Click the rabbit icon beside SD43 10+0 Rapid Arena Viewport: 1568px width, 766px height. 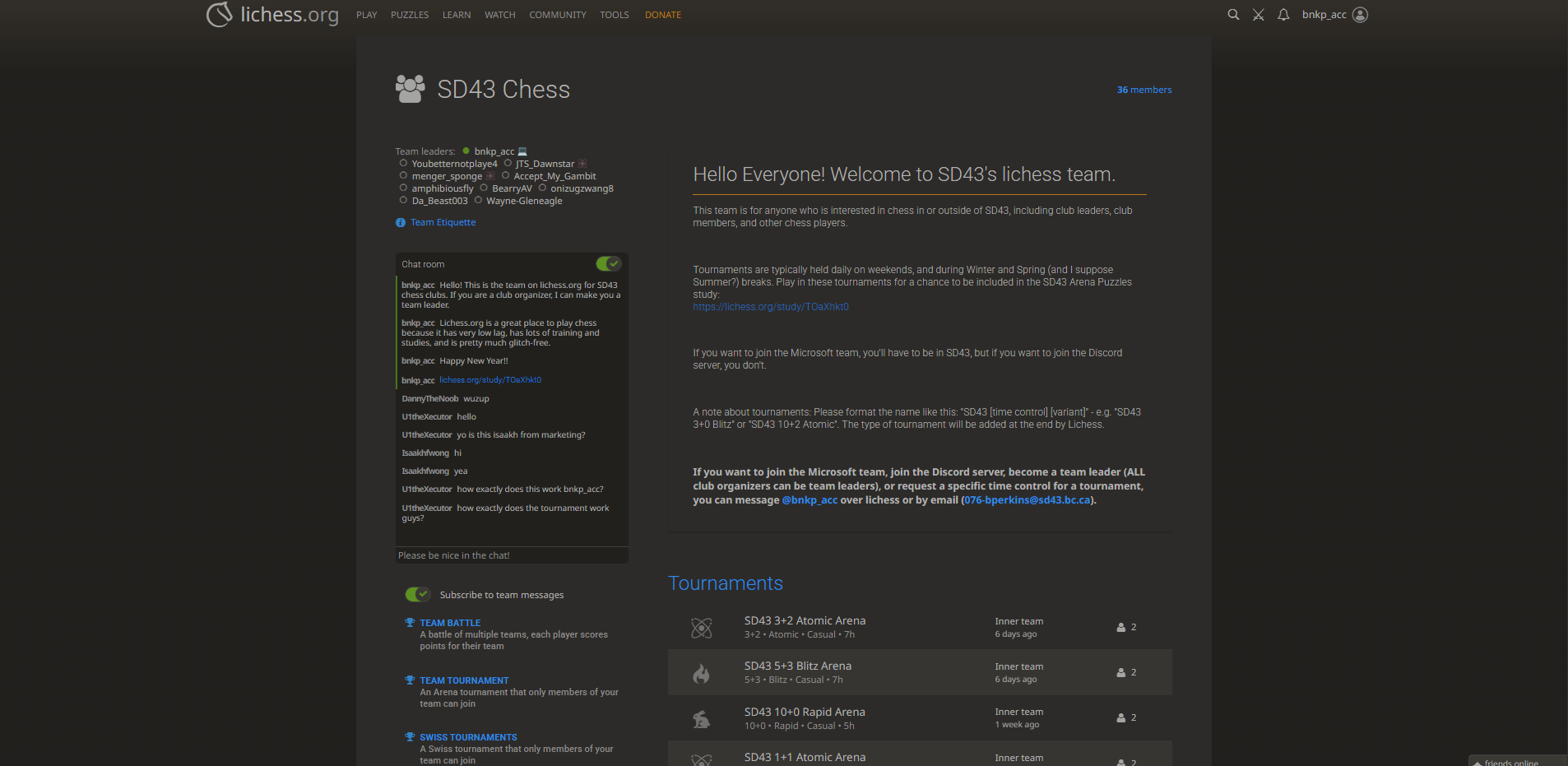[x=701, y=717]
